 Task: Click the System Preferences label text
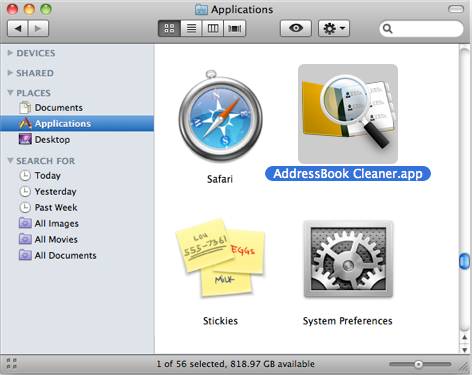[348, 321]
